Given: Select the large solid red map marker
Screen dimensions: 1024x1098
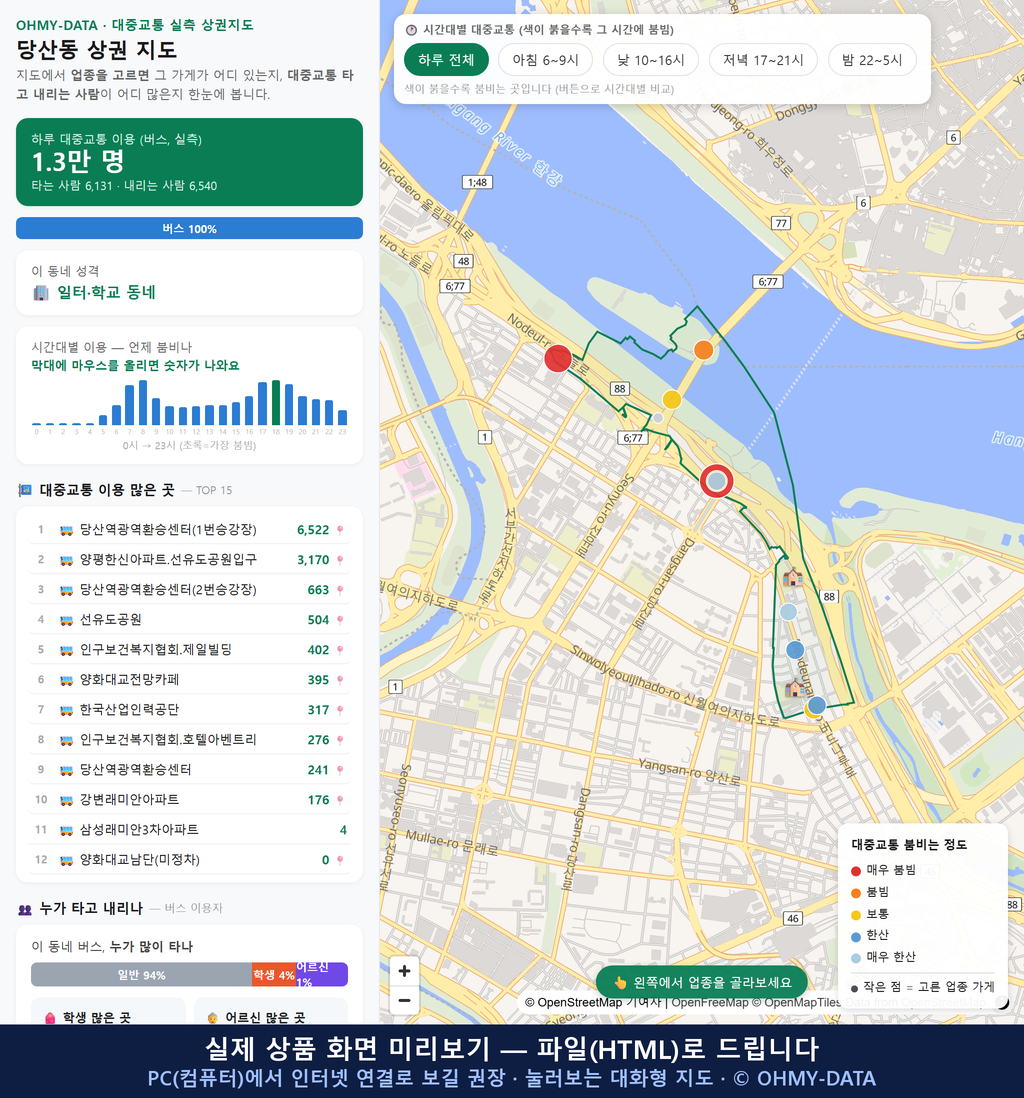Looking at the screenshot, I should [558, 359].
